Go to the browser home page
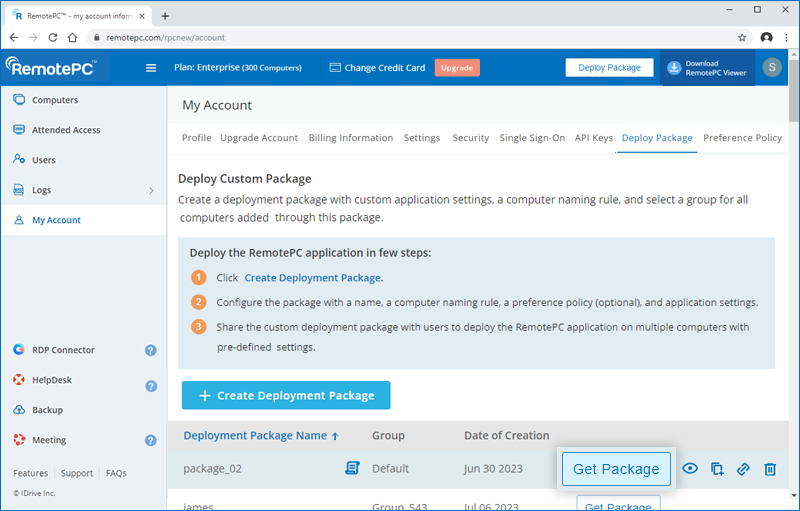The image size is (800, 511). pyautogui.click(x=72, y=38)
